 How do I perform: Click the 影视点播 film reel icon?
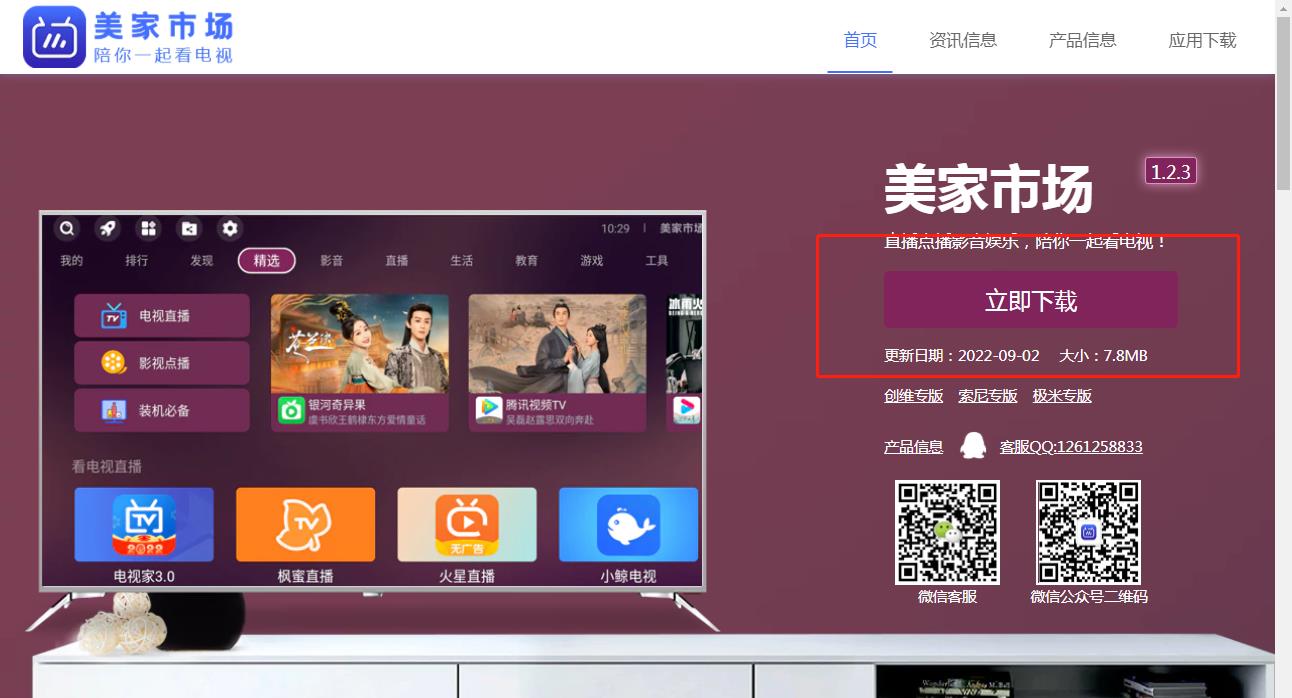click(x=114, y=363)
